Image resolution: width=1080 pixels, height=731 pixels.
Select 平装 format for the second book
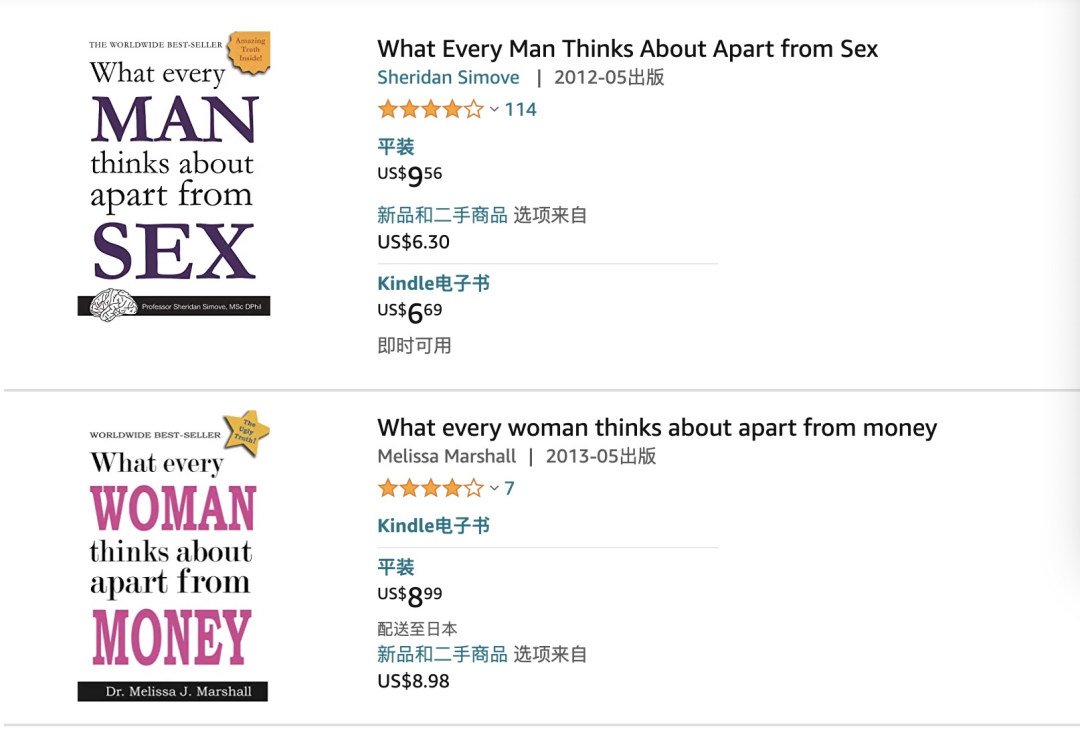[x=396, y=567]
